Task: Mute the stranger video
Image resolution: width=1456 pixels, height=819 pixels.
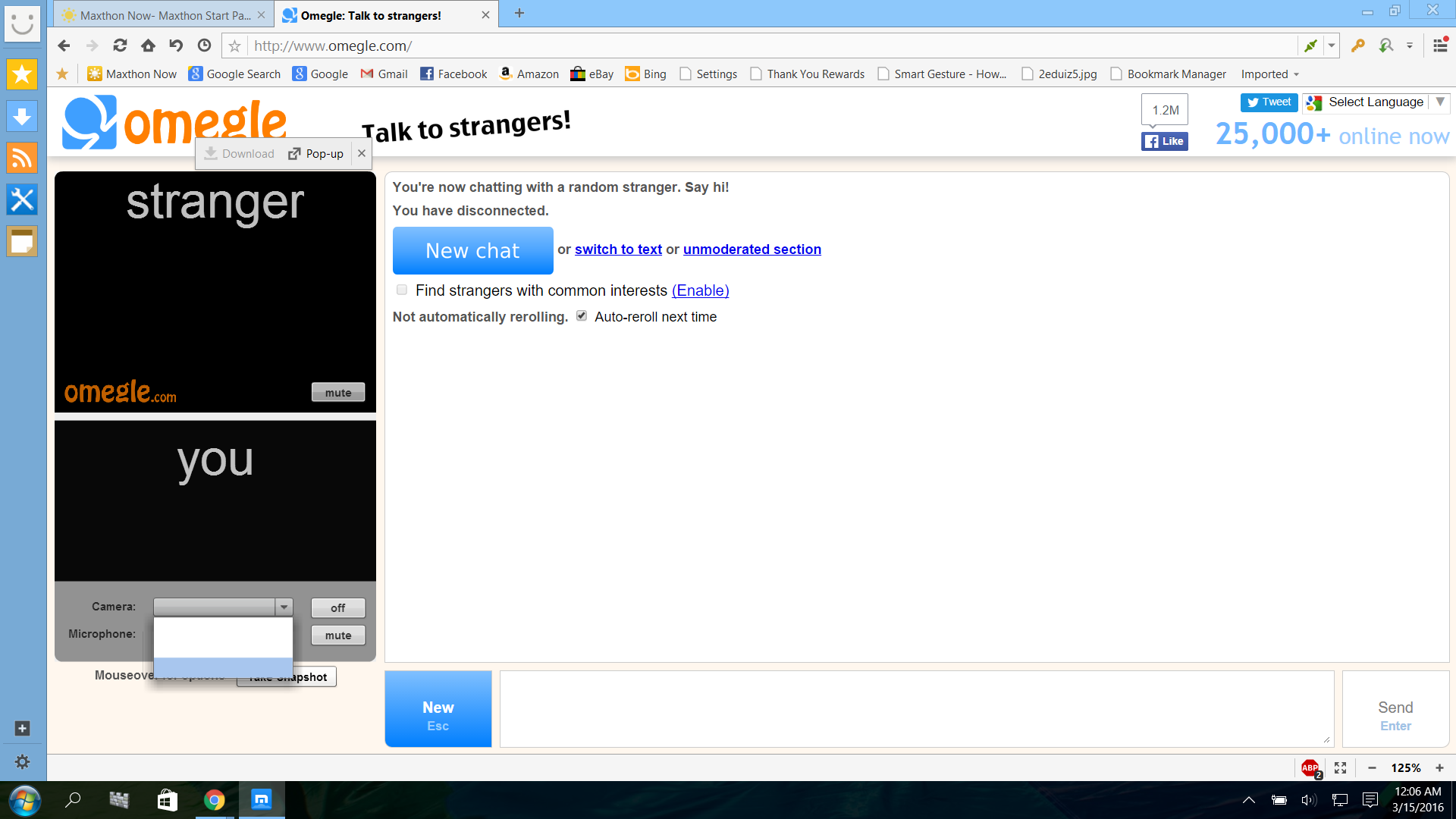Action: click(338, 392)
